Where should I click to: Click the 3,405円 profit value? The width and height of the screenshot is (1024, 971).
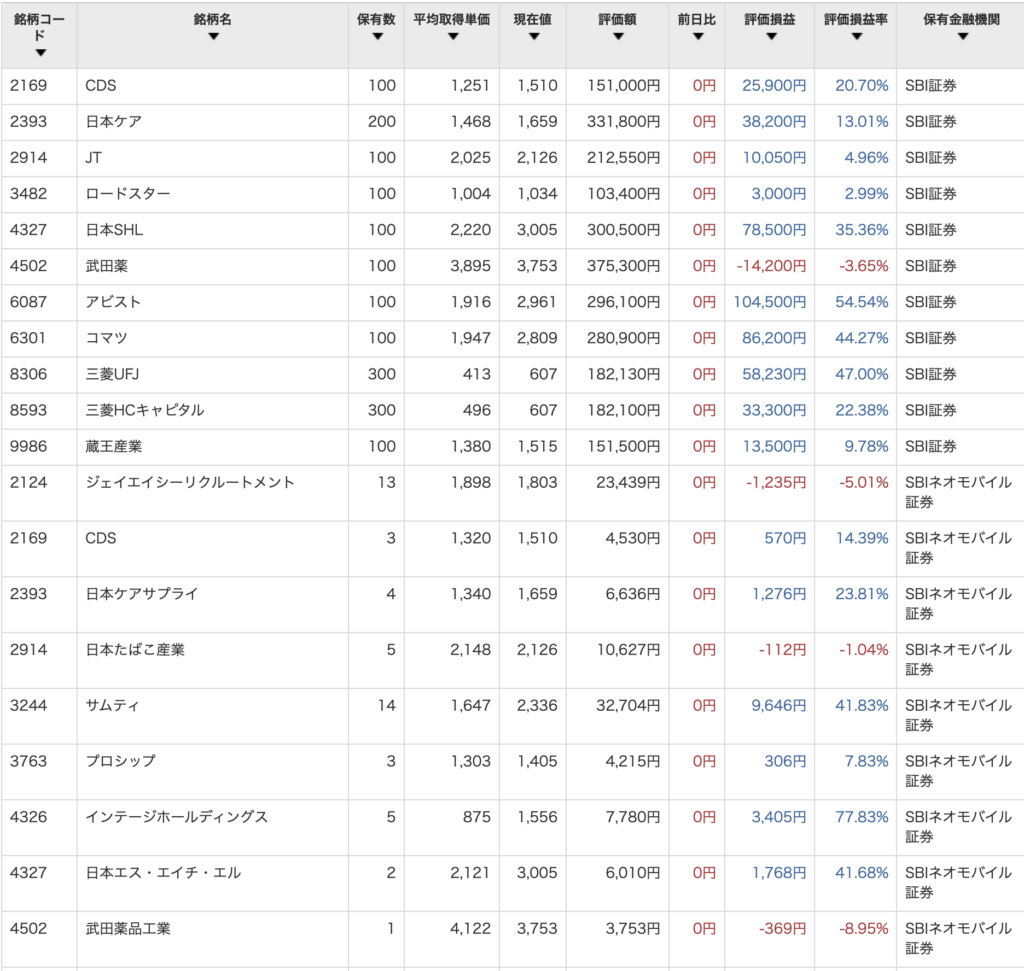coord(778,817)
